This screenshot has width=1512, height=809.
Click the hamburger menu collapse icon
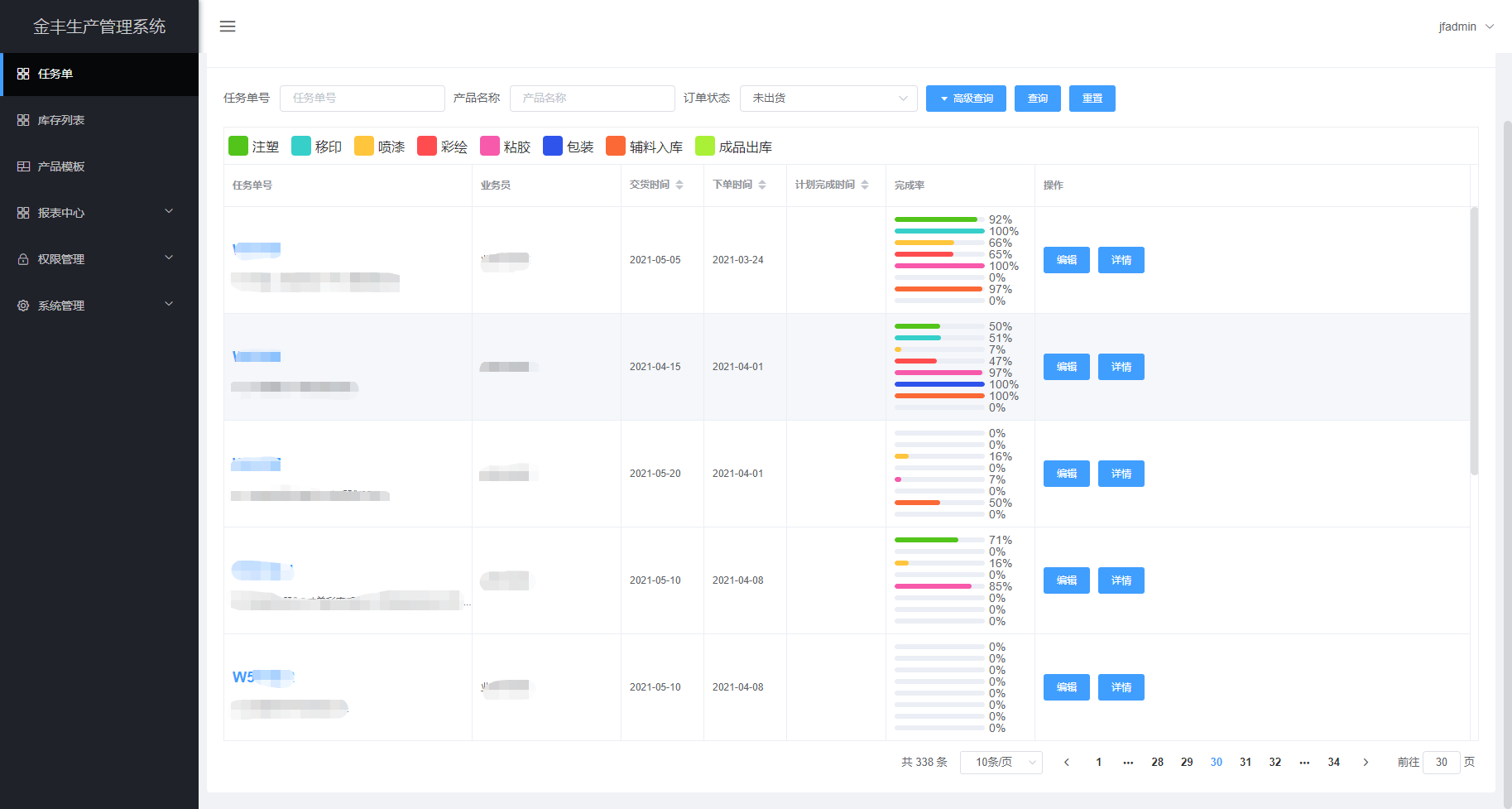point(228,26)
